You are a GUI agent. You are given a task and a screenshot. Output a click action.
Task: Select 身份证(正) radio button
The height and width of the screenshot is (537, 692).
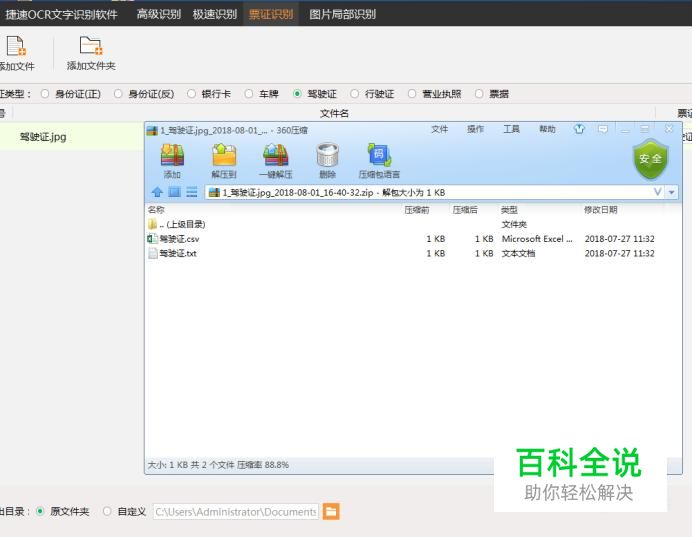click(45, 94)
